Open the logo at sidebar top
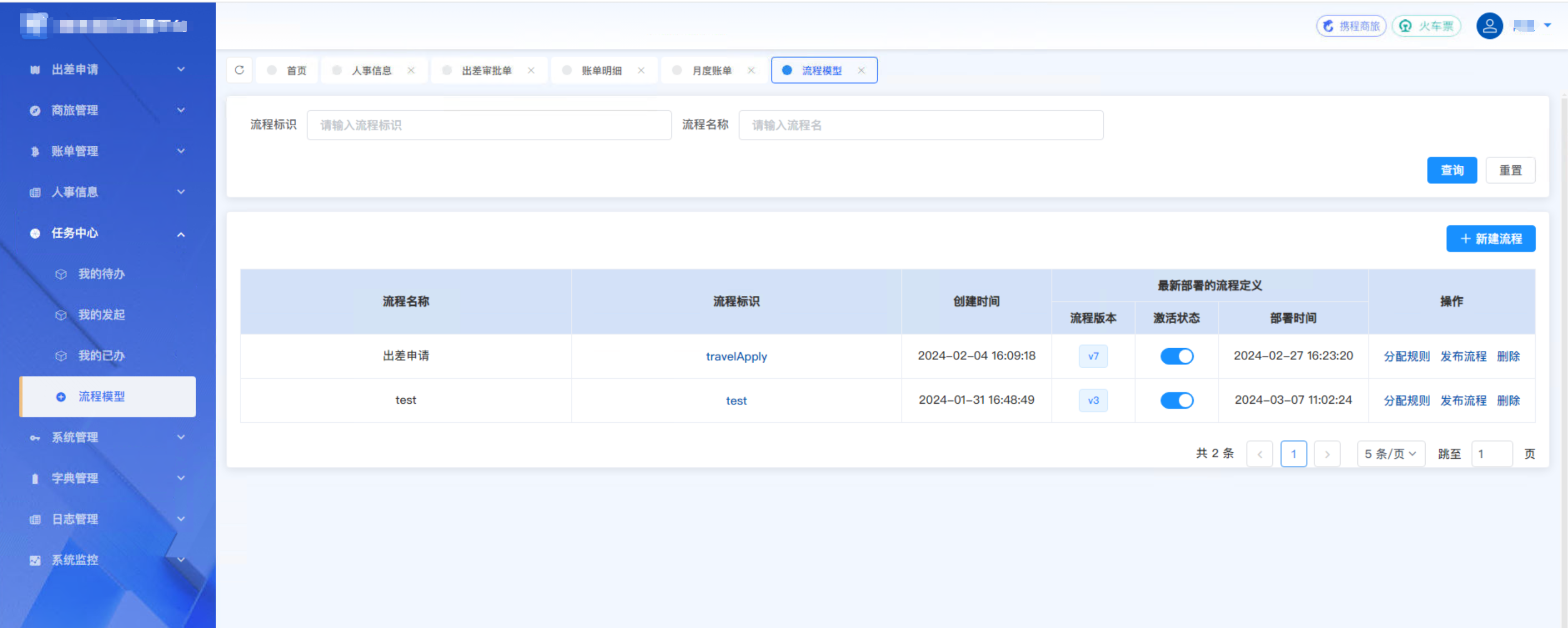1568x628 pixels. 33,26
